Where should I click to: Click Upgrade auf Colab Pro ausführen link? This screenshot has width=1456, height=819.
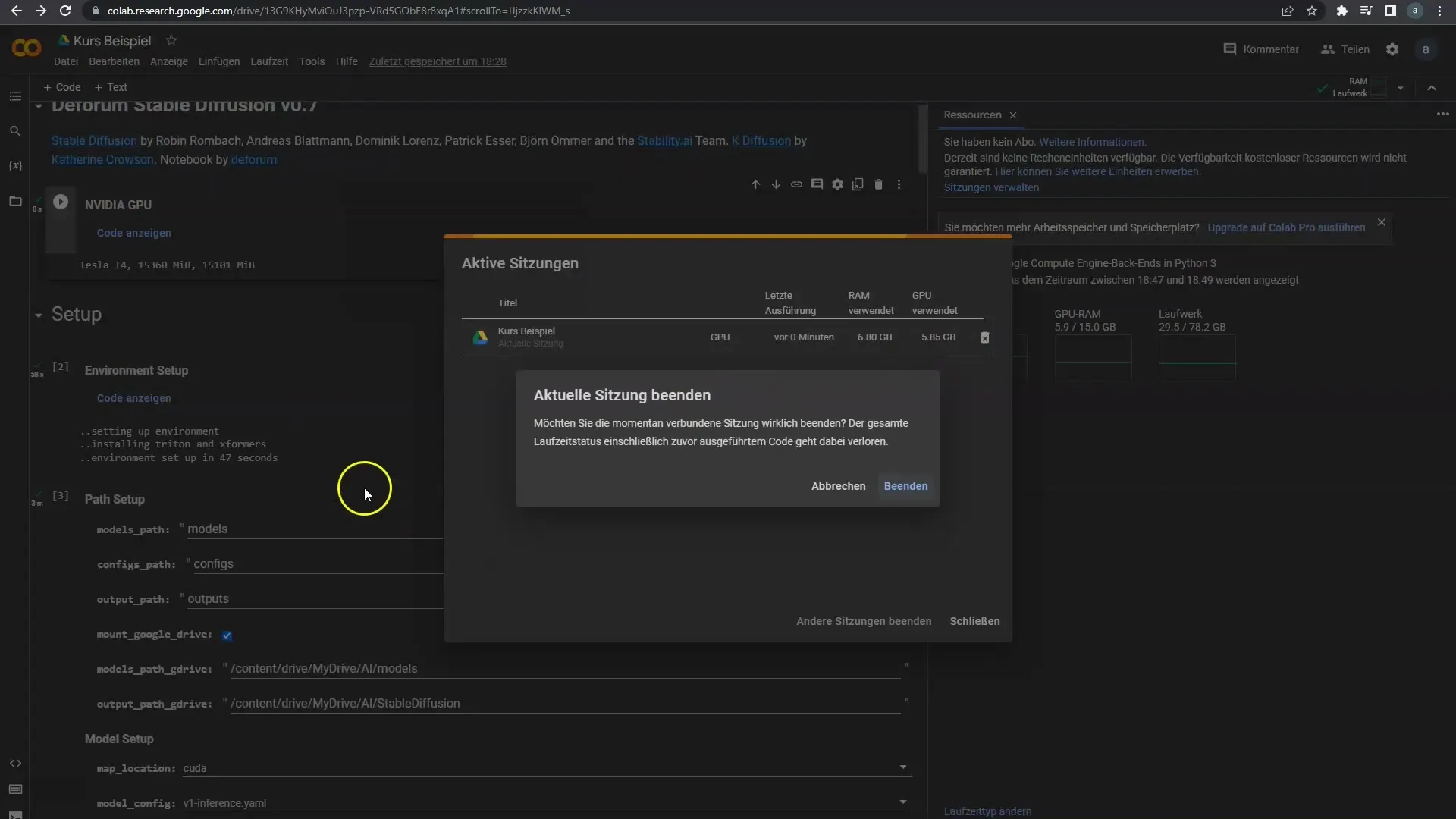coord(1286,227)
